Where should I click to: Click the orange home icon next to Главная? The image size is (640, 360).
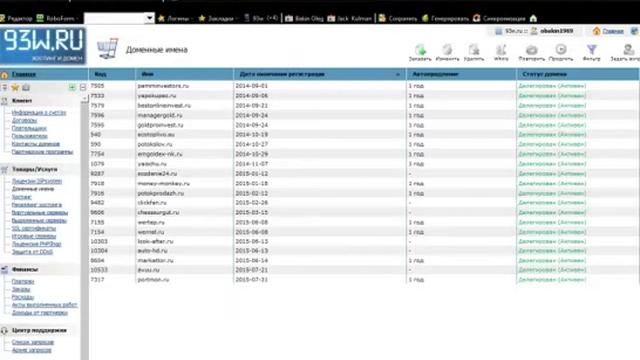(596, 31)
